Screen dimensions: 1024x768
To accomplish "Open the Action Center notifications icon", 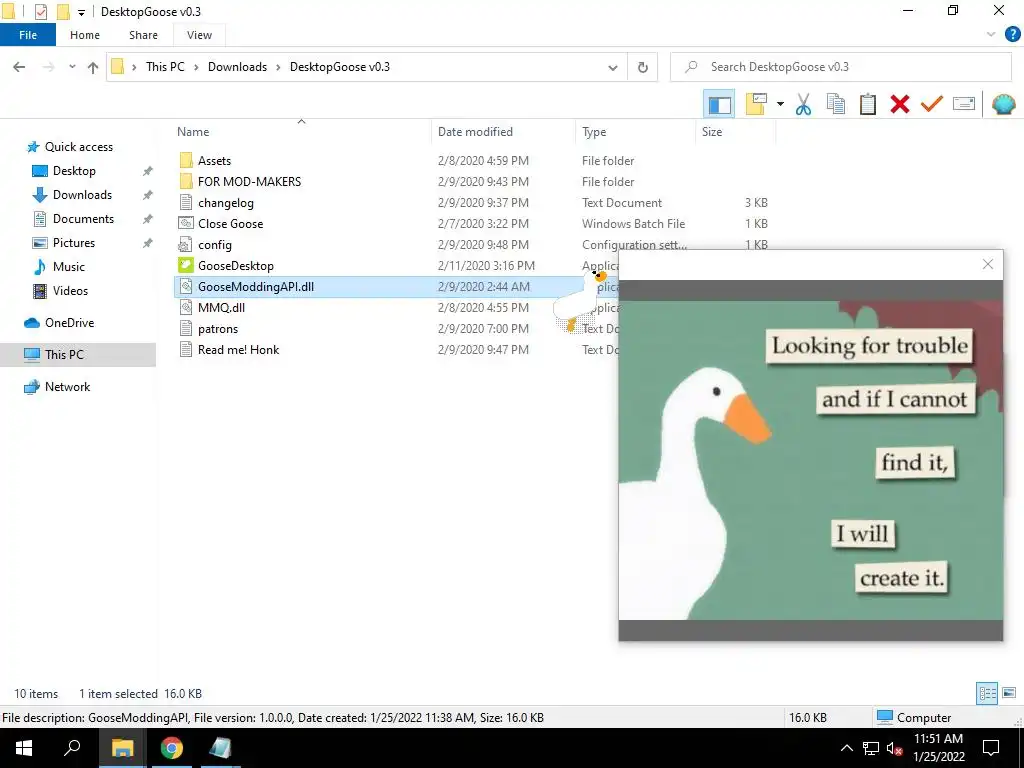I will click(x=991, y=748).
